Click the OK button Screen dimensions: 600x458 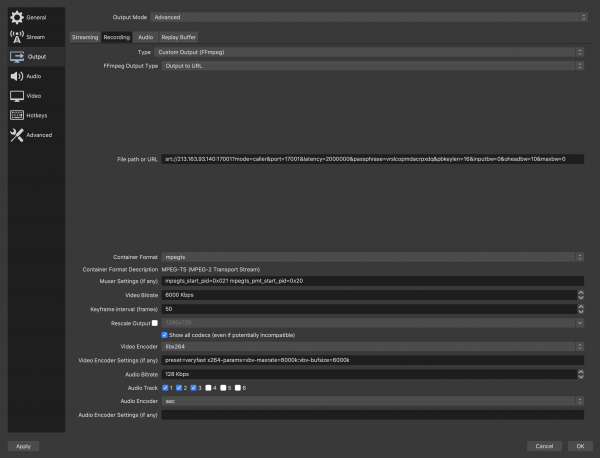pos(580,446)
